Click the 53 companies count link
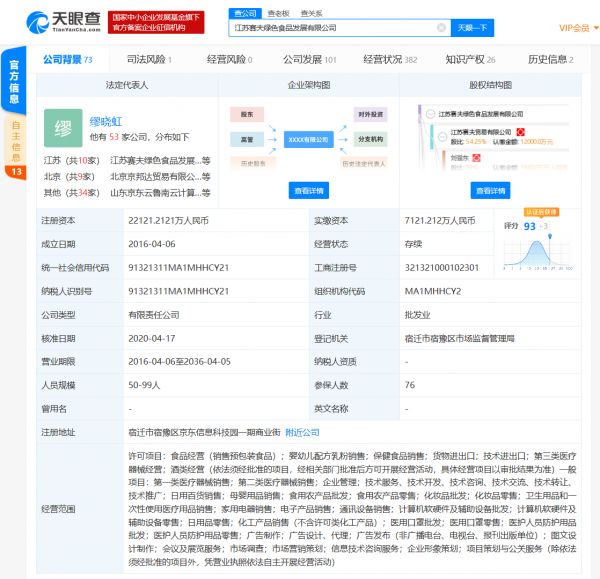 point(115,135)
